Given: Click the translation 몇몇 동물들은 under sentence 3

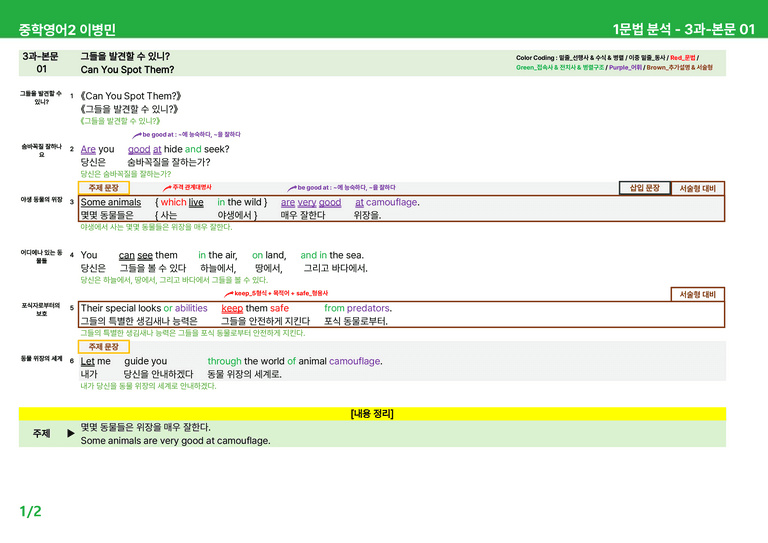Looking at the screenshot, I should (x=107, y=215).
